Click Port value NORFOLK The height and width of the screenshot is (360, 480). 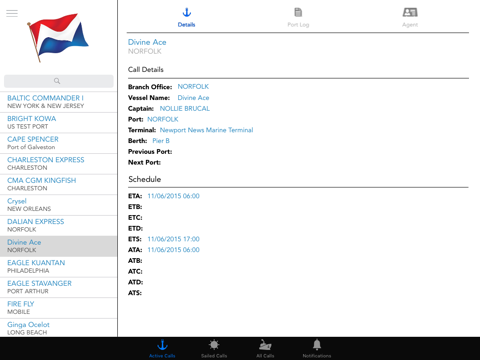(x=163, y=119)
